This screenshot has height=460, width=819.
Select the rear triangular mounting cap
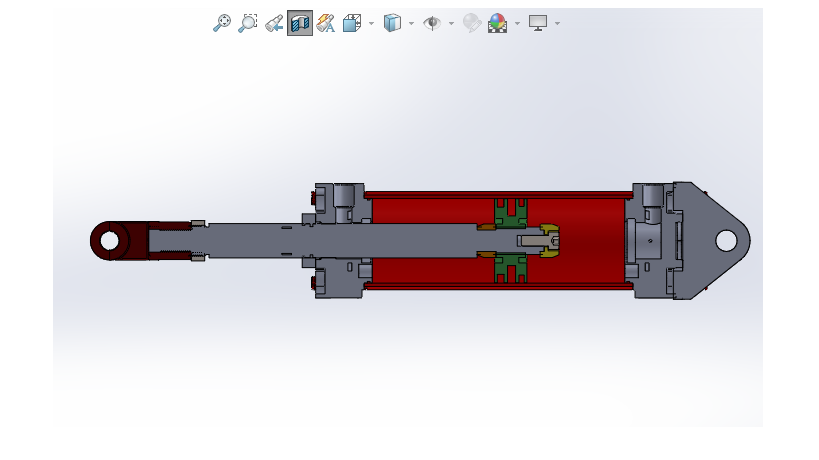point(711,241)
